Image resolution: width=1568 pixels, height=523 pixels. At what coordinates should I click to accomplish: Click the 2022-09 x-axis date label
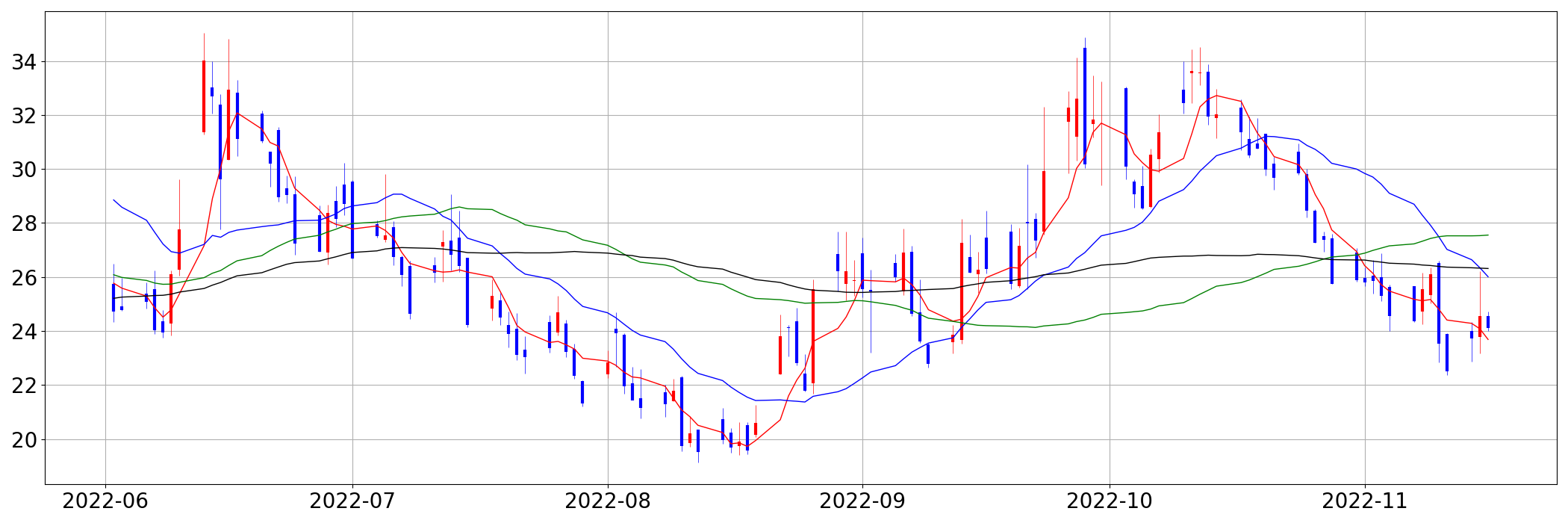tap(862, 501)
